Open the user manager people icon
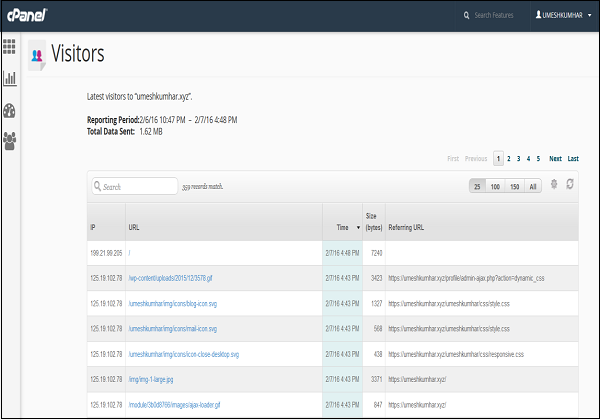 10,141
